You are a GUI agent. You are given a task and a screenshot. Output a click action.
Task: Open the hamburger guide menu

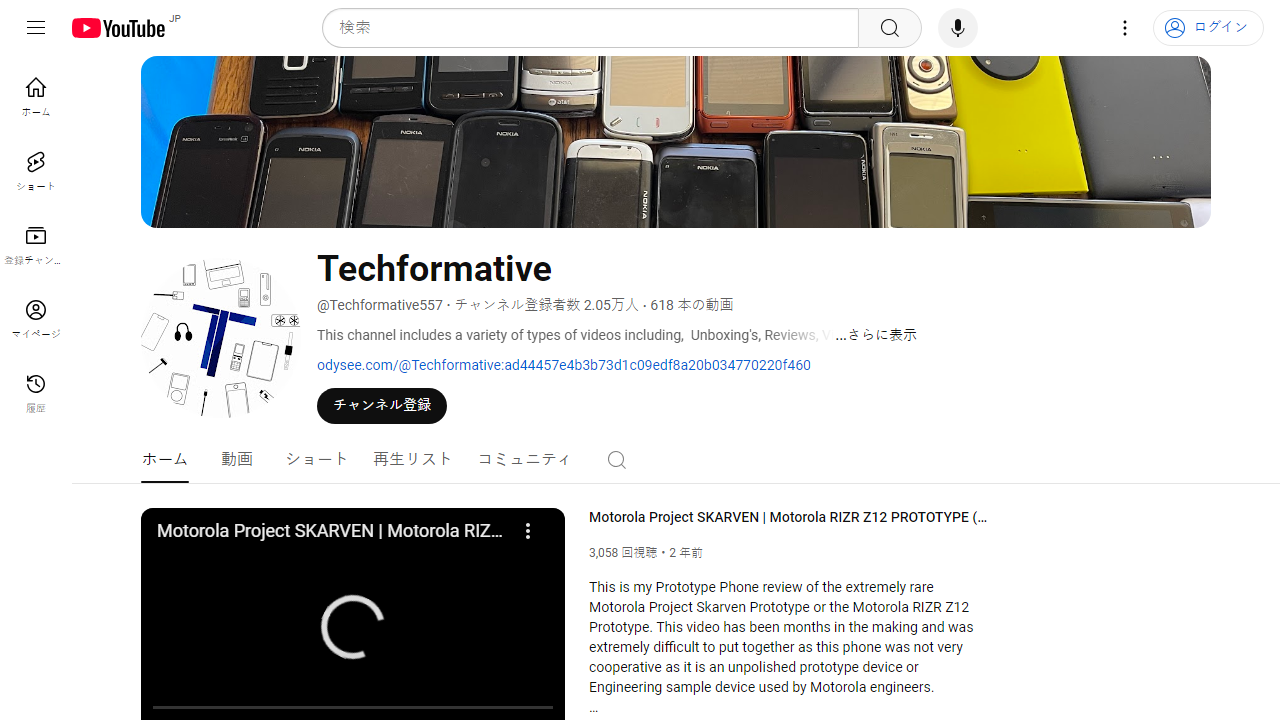tap(36, 28)
